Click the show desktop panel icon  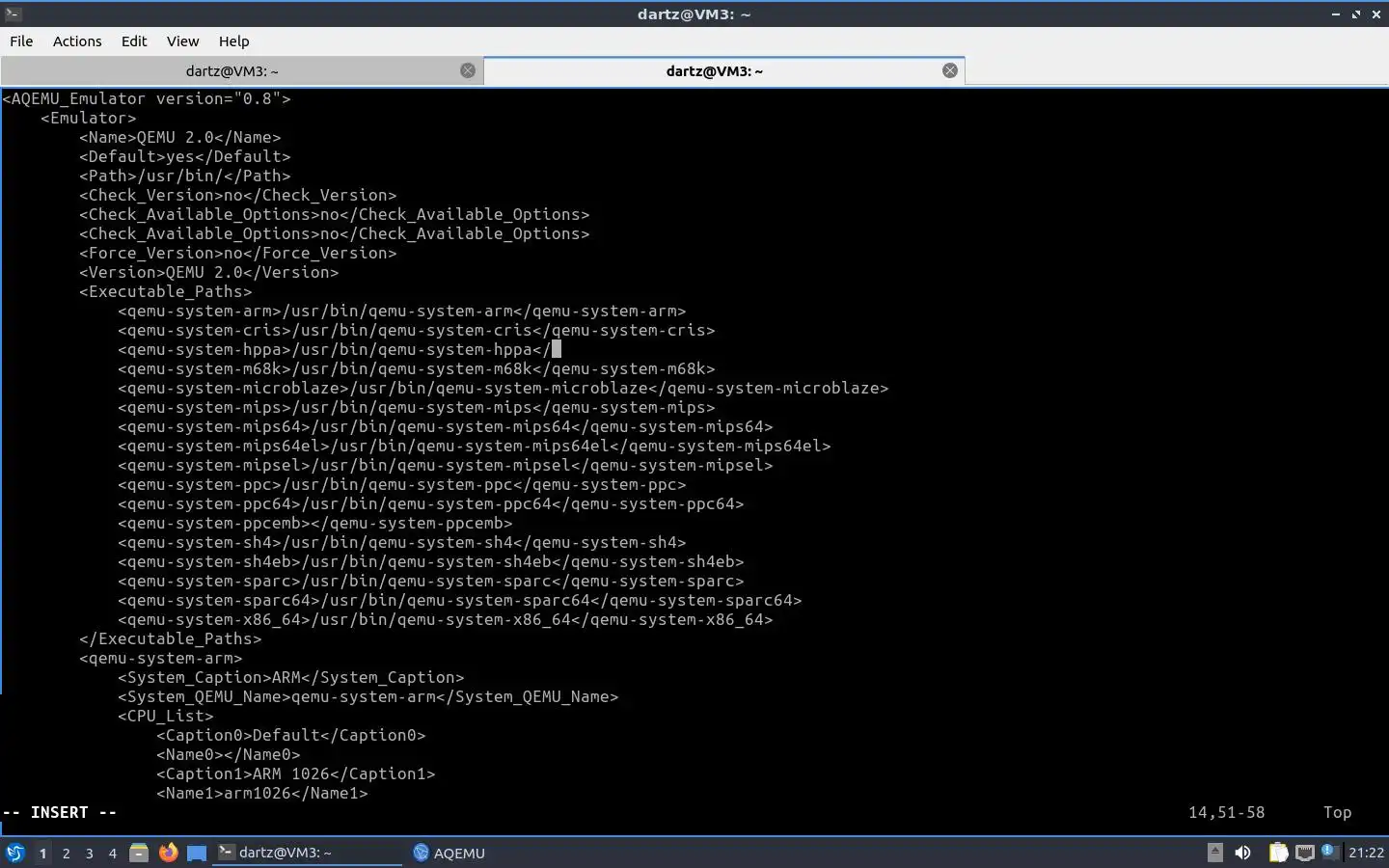[197, 853]
